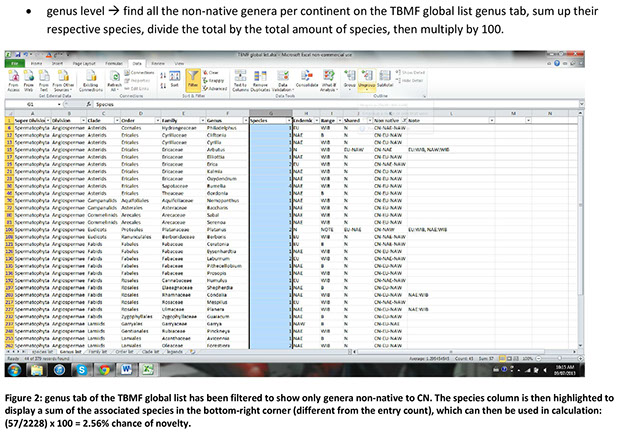Click the From Web import icon

tap(28, 80)
